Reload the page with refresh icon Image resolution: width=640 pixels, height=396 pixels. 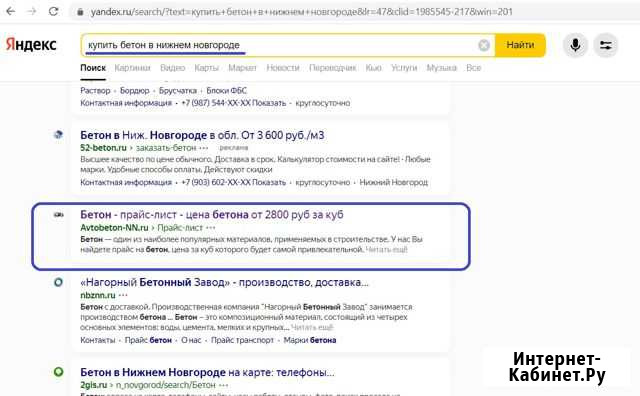tap(53, 11)
